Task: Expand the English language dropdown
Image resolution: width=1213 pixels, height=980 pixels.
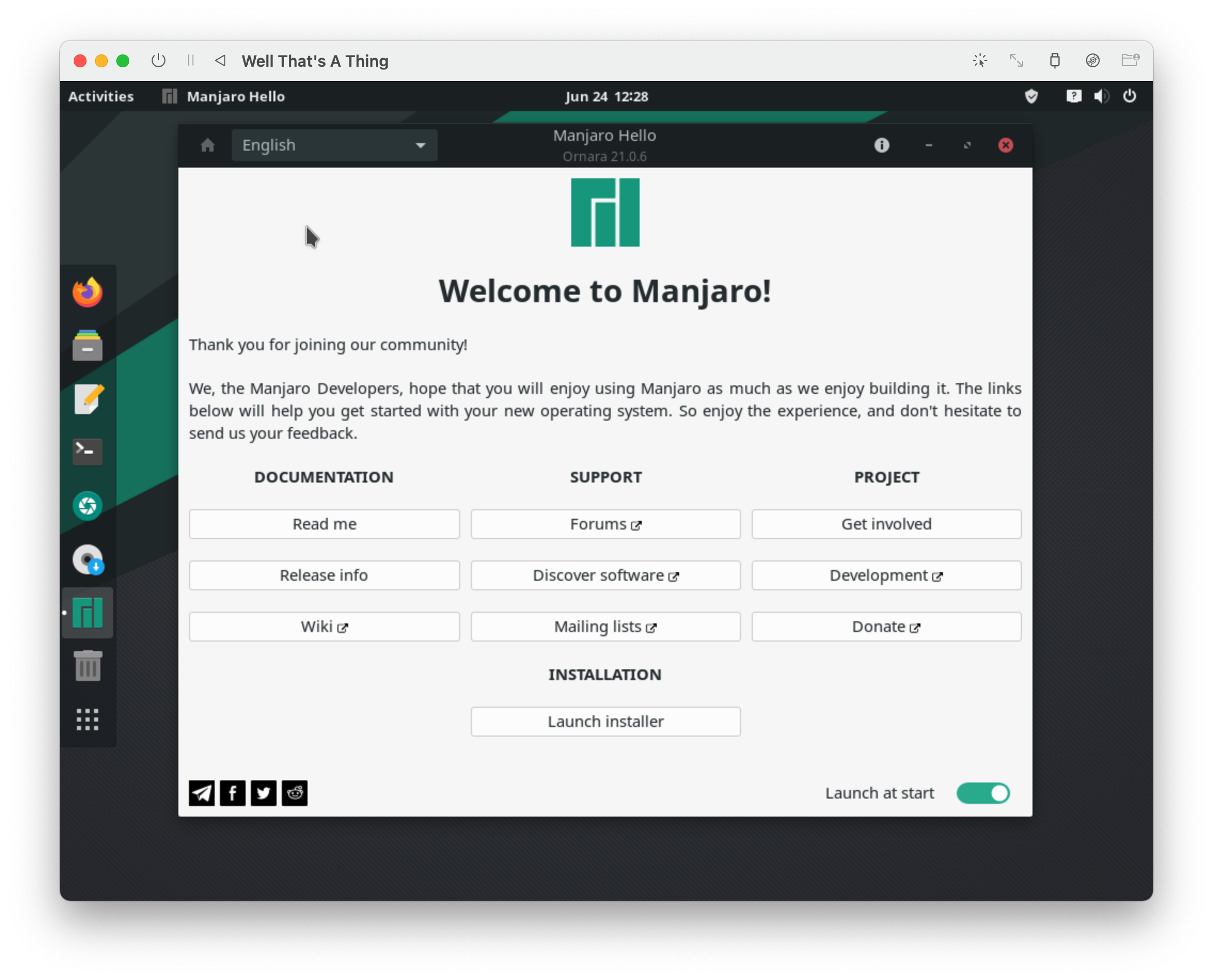Action: [x=334, y=145]
